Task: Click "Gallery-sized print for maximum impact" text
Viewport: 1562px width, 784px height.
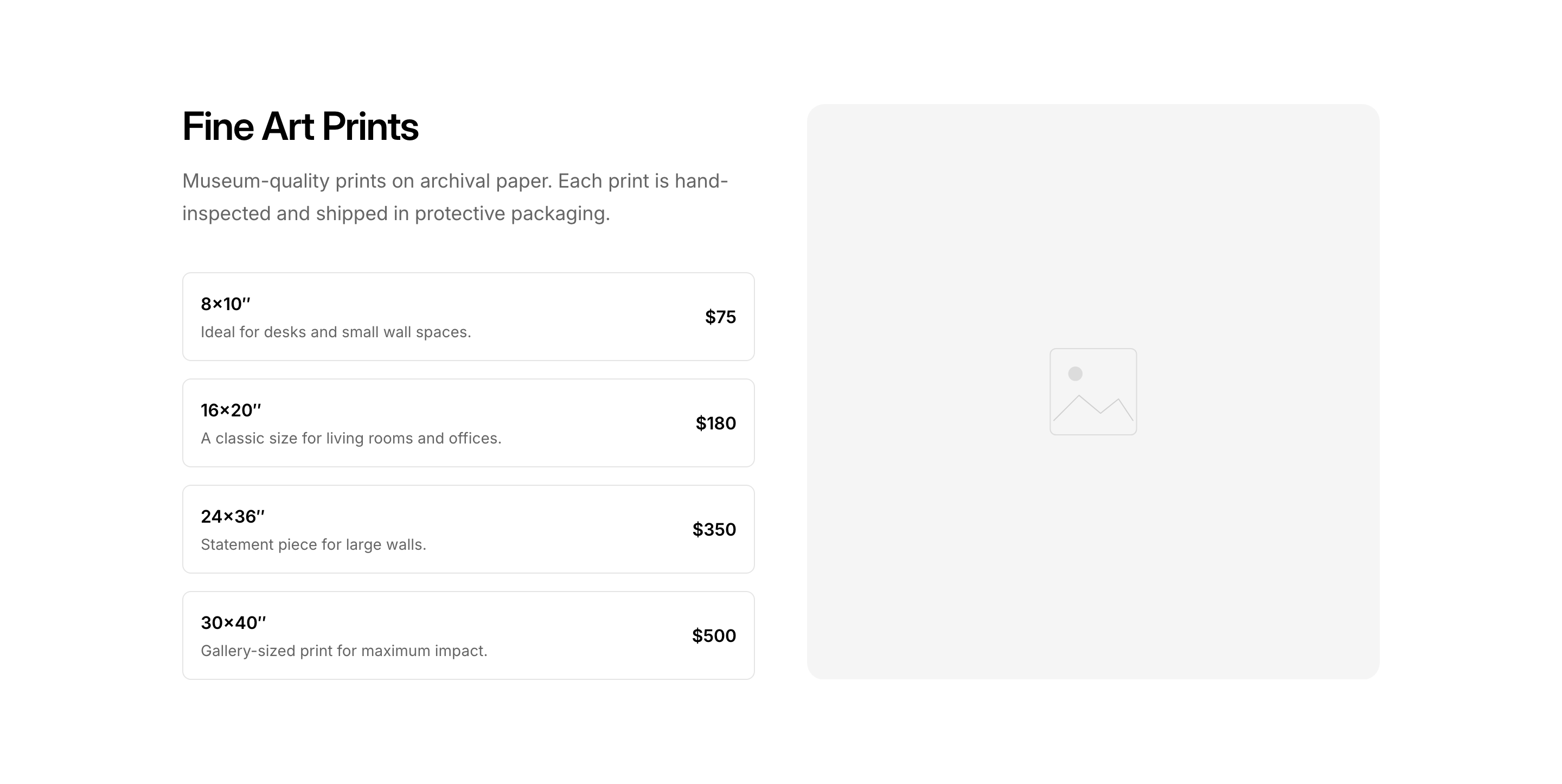Action: tap(344, 651)
